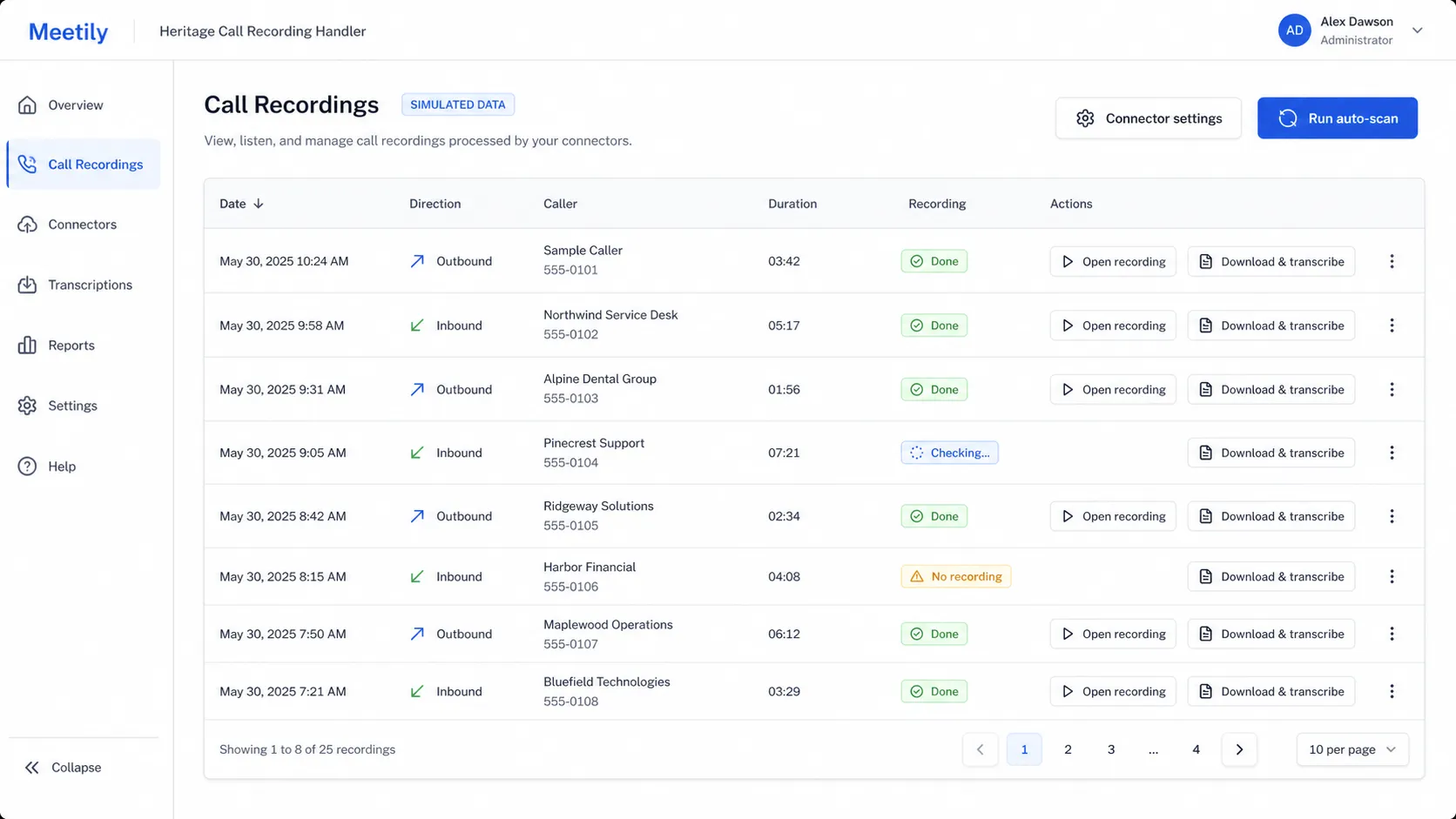
Task: Open more options for Maplewood Operations row
Action: point(1392,634)
